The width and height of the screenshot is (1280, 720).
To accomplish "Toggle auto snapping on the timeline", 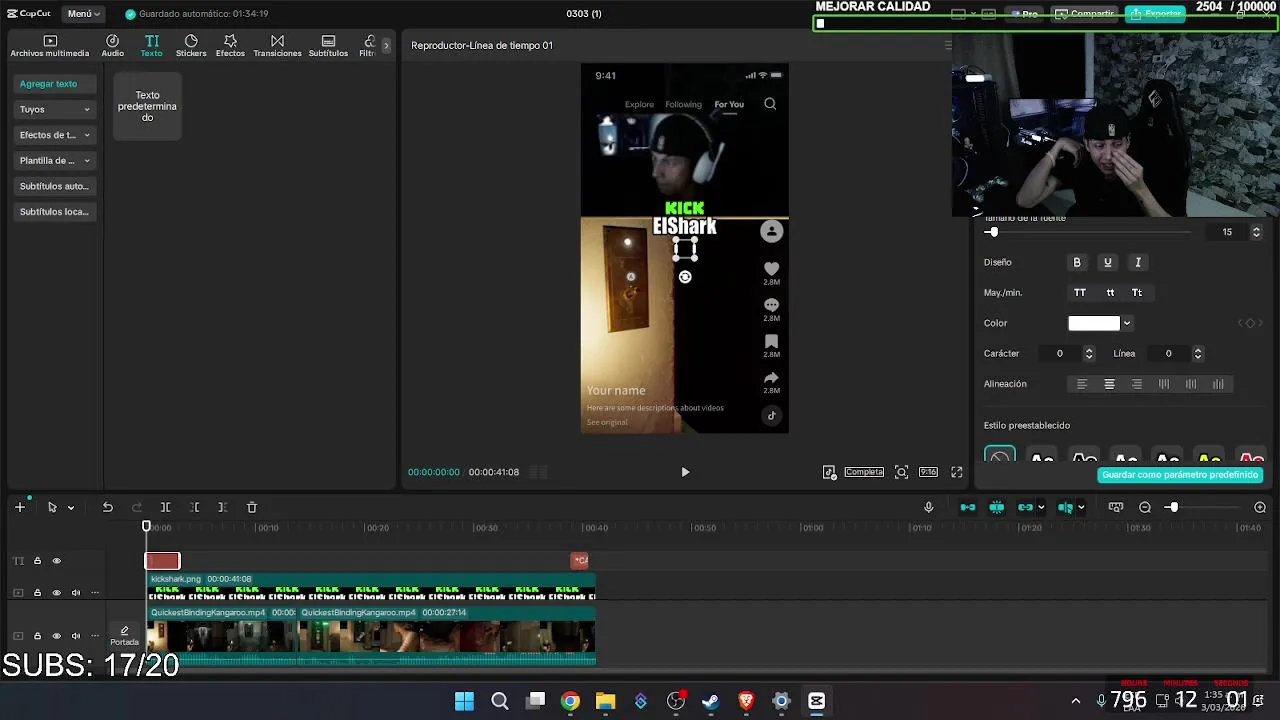I will 997,507.
